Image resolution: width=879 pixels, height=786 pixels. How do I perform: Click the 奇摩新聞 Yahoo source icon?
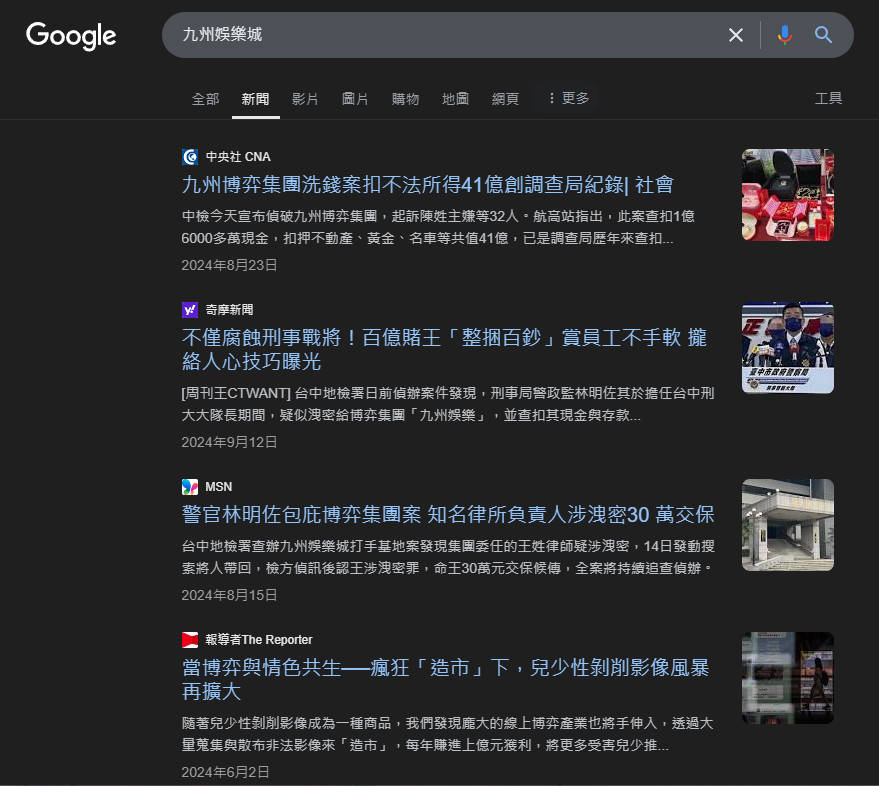pos(190,310)
